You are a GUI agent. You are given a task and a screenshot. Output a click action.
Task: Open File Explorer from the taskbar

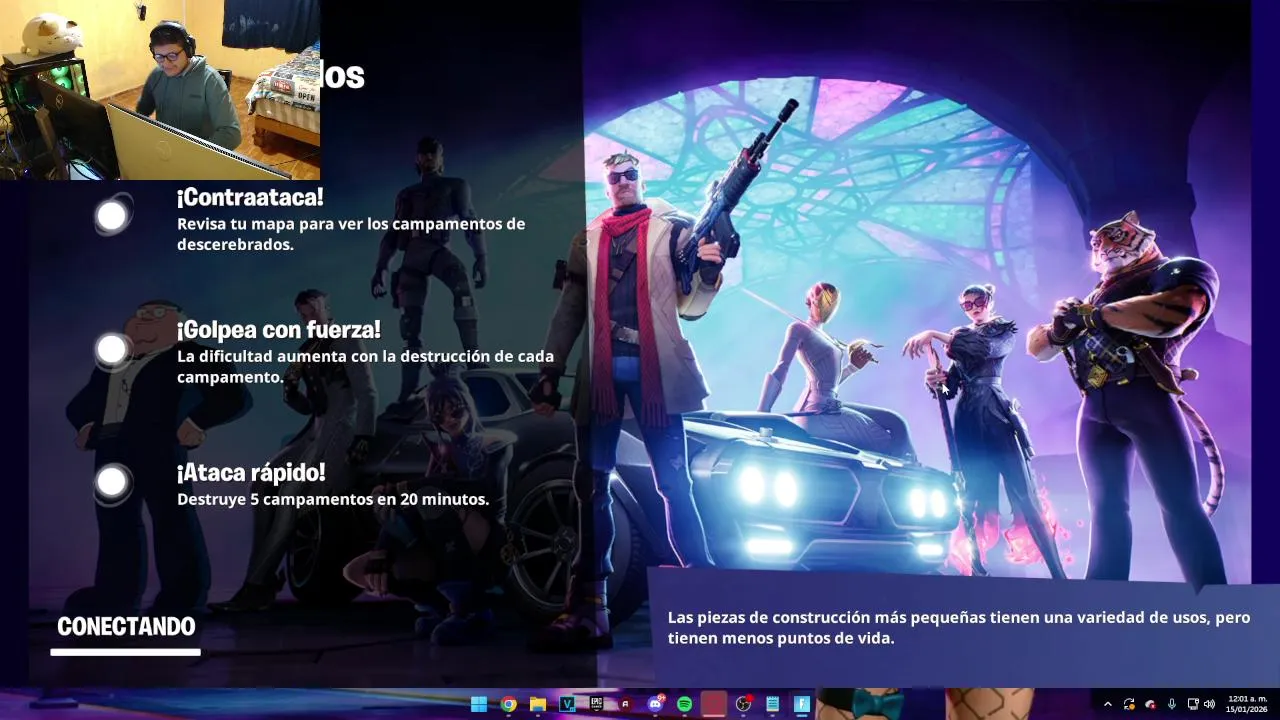click(538, 704)
